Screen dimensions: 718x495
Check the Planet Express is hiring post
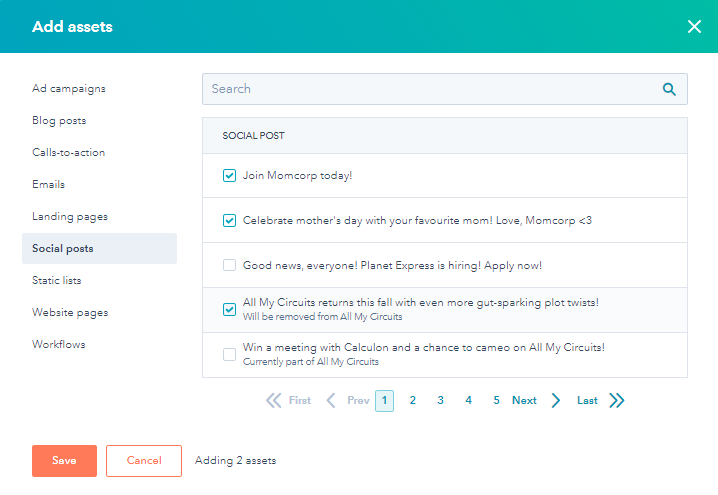pyautogui.click(x=229, y=265)
